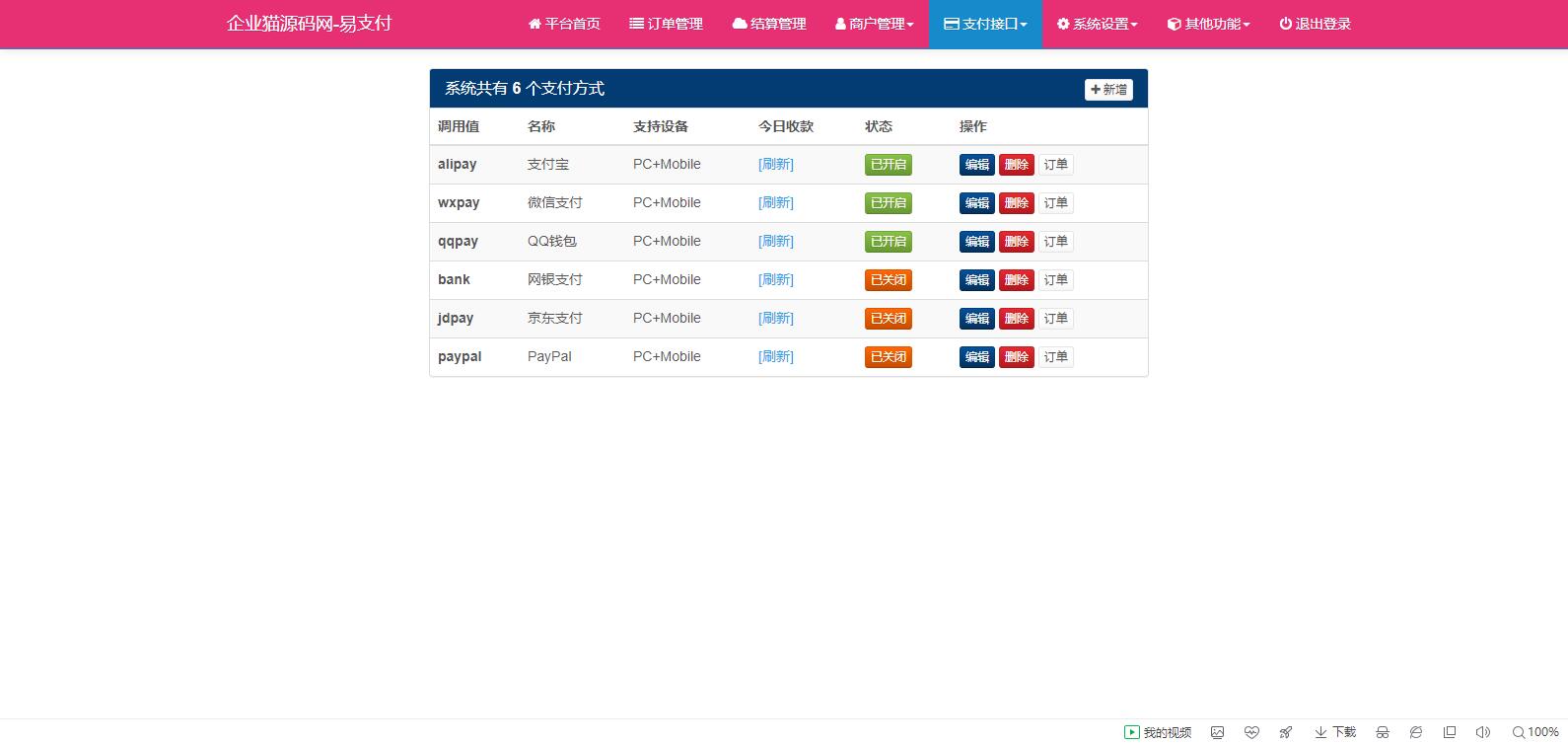Open 我的视频 in the browser status bar
Viewport: 1568px width, 744px height.
click(1158, 732)
